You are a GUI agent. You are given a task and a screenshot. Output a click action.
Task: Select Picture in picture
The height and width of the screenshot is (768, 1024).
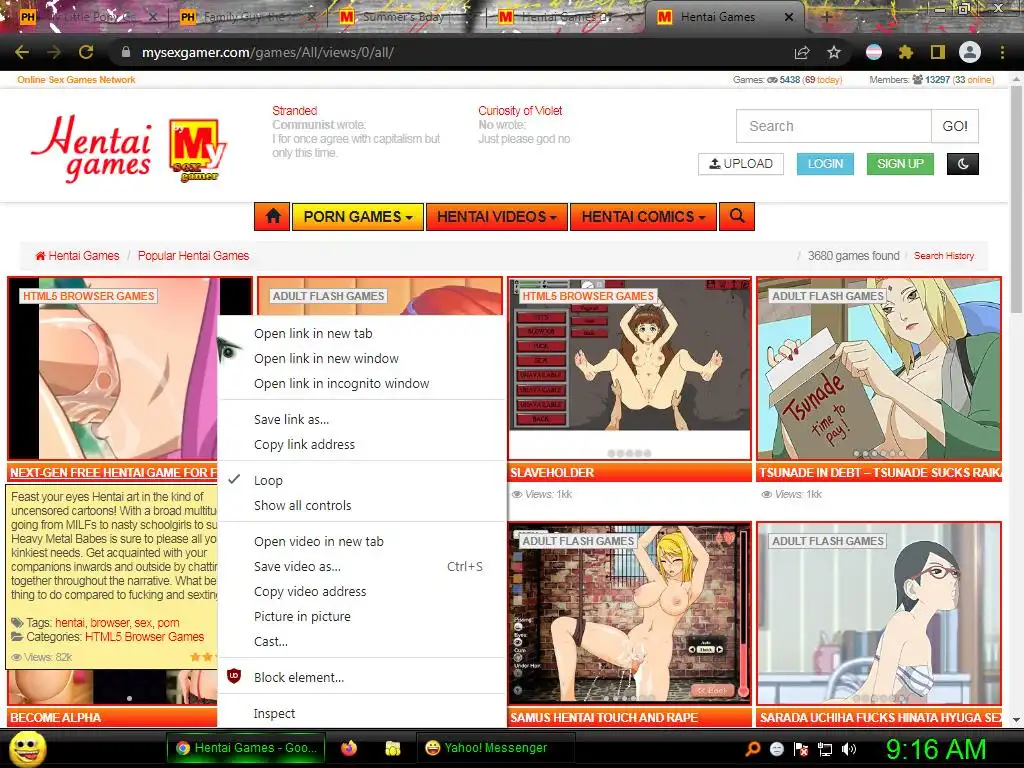pos(362,616)
